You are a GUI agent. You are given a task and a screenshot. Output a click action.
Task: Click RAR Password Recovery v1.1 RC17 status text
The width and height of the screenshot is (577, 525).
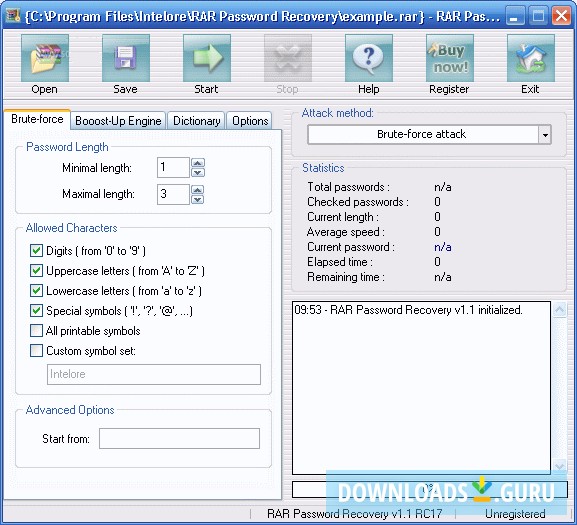pyautogui.click(x=354, y=514)
